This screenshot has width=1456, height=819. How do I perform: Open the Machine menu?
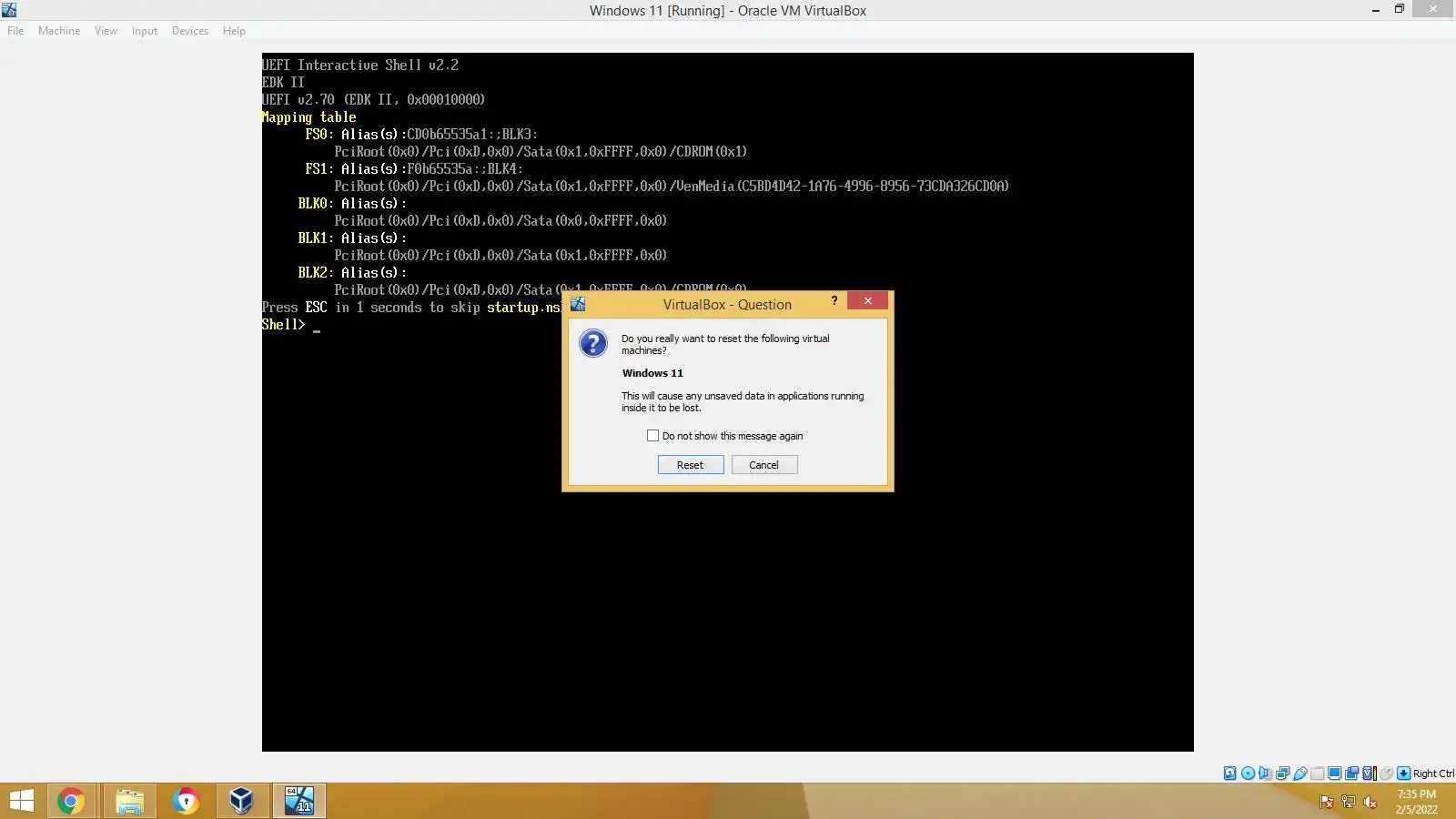[x=59, y=31]
